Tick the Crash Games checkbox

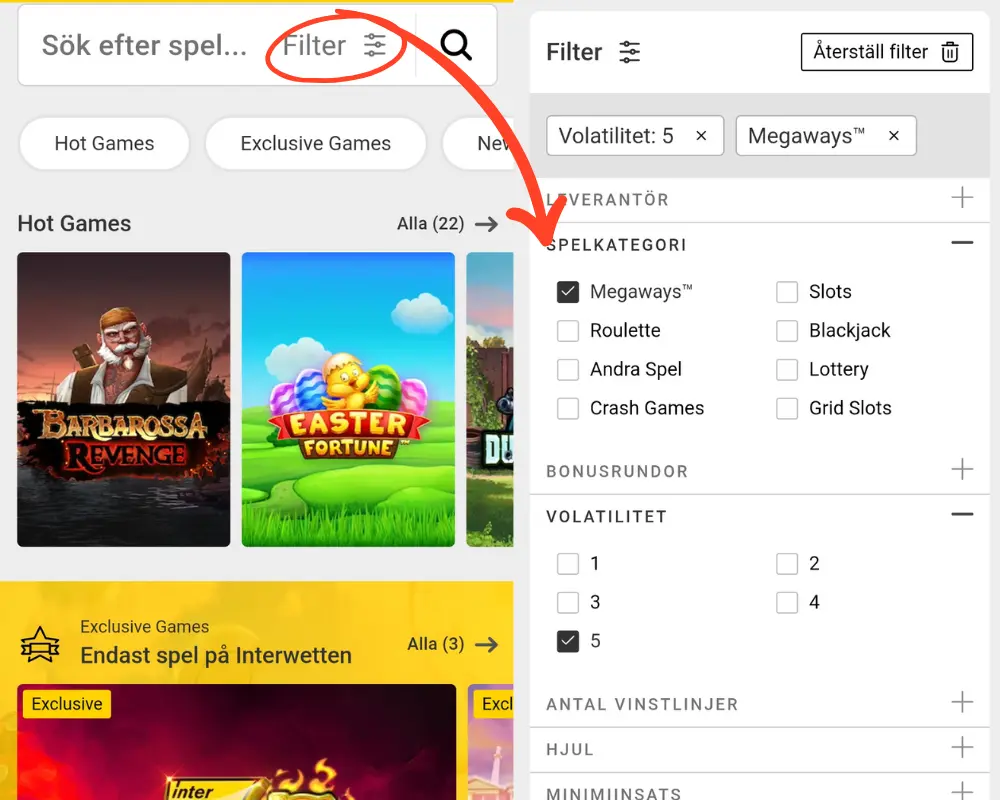coord(568,408)
